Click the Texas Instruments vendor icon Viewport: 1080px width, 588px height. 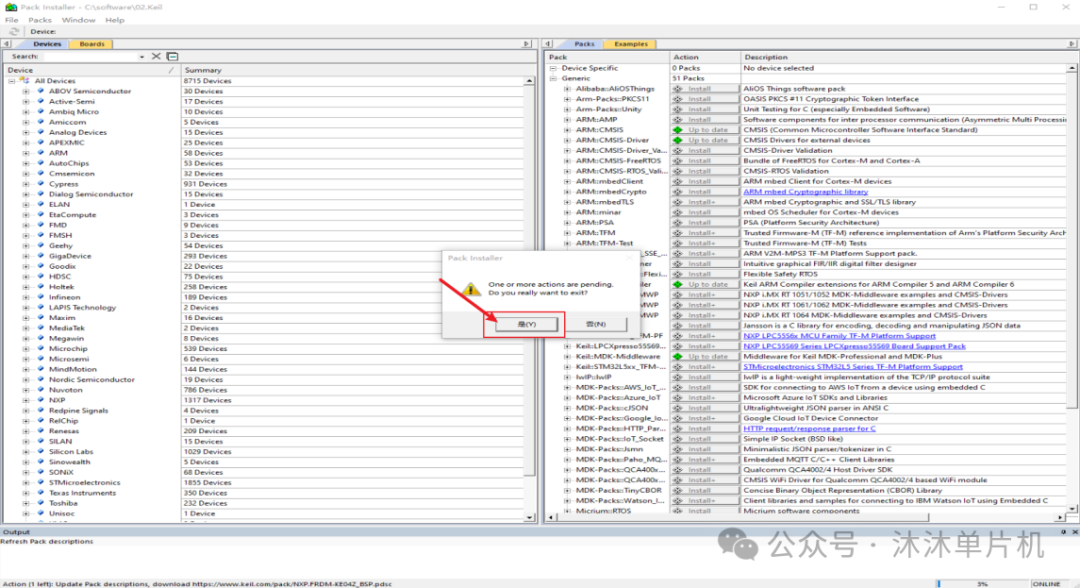[x=41, y=493]
